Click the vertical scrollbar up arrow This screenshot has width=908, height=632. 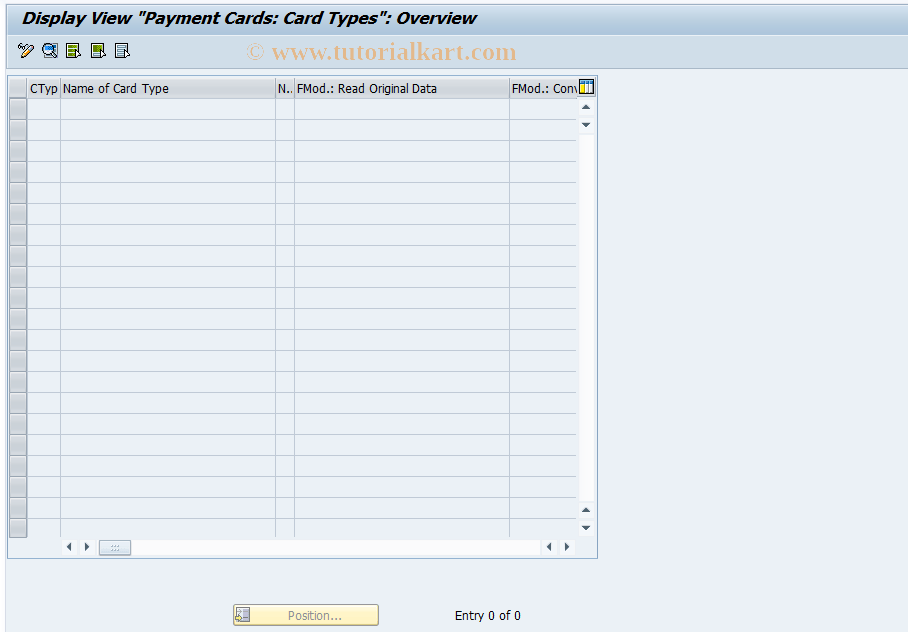point(585,106)
